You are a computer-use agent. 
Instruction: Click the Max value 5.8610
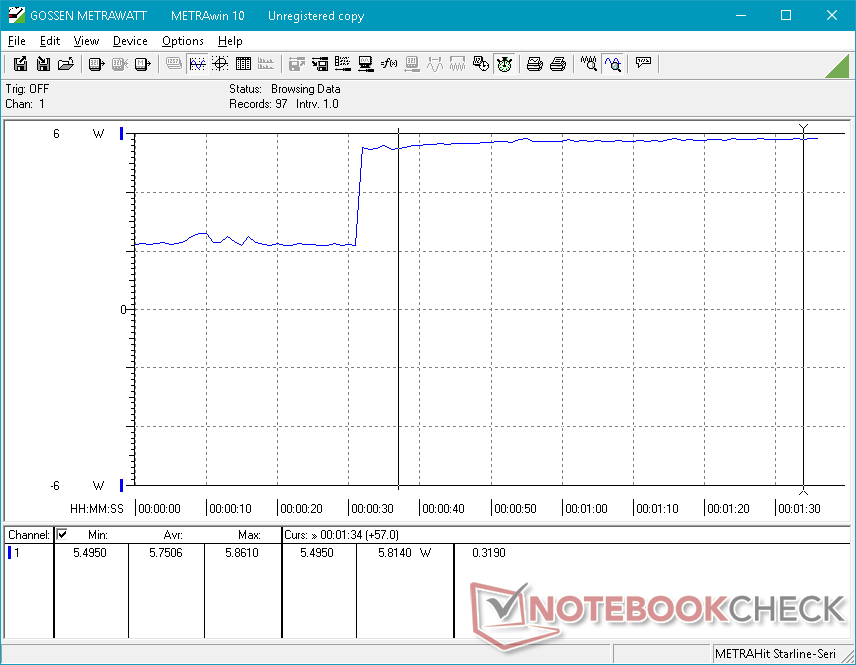(x=241, y=553)
